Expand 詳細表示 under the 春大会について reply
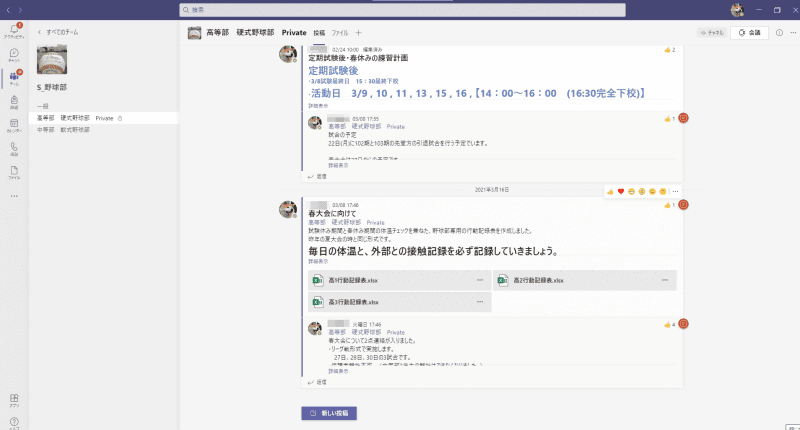The height and width of the screenshot is (430, 800). 338,371
